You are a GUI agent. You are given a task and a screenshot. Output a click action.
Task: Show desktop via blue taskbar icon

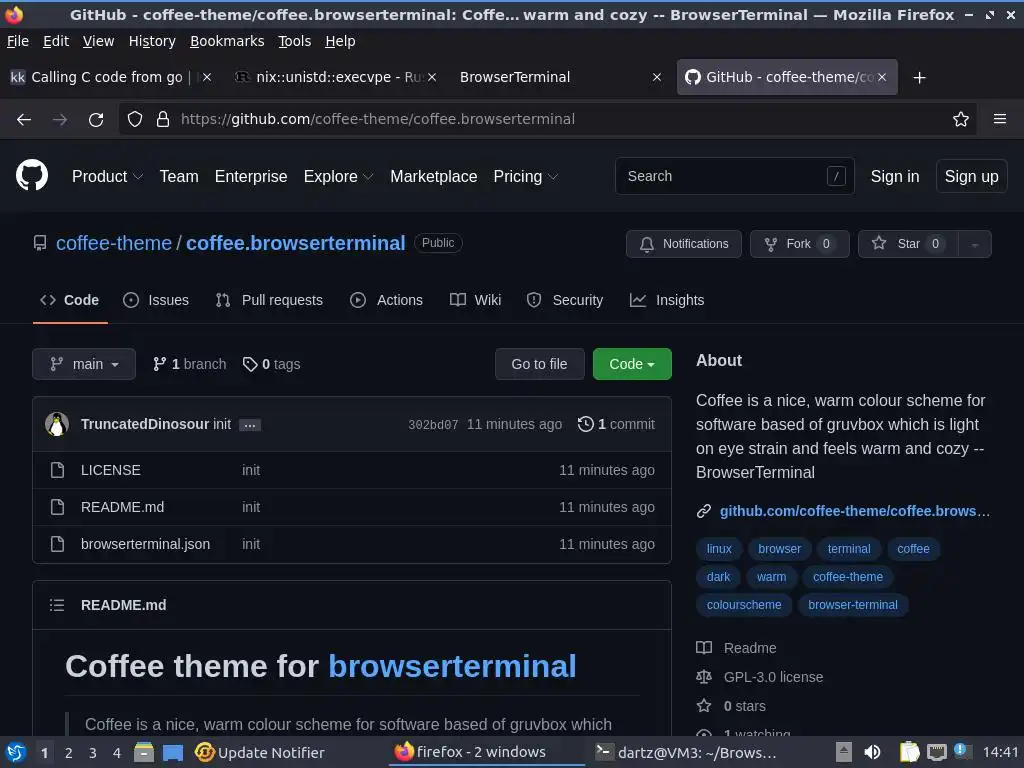point(172,752)
